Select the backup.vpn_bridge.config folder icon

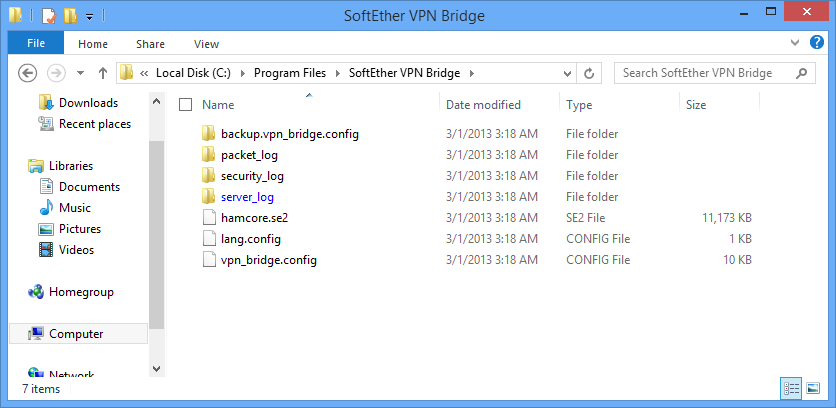[208, 134]
